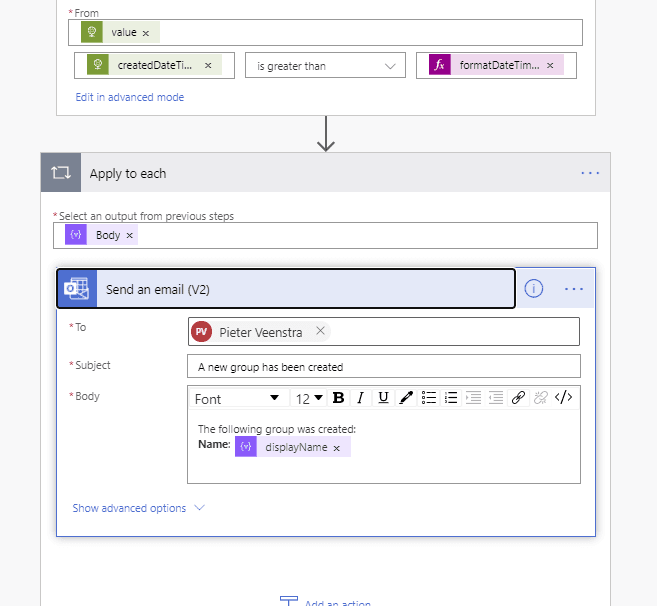
Task: Click 'The following group was created:' text
Action: [x=277, y=429]
